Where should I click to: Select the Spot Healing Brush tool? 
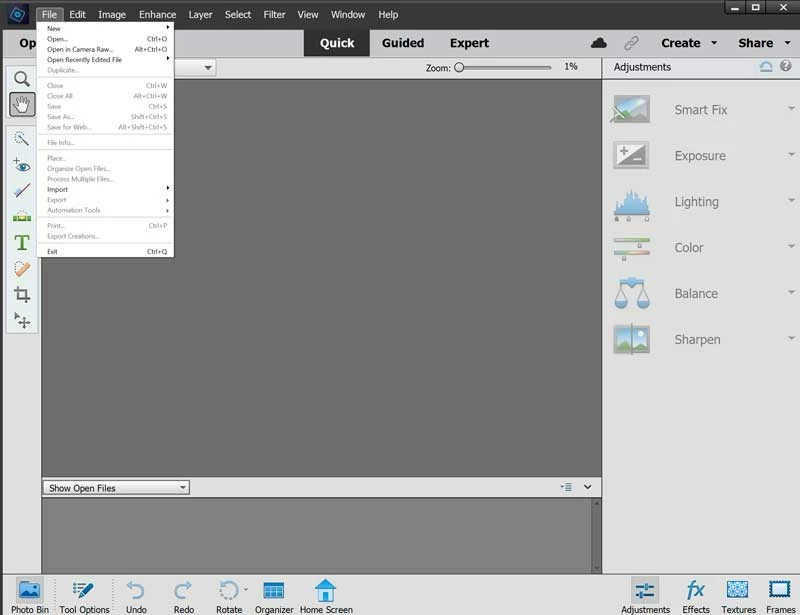21,268
